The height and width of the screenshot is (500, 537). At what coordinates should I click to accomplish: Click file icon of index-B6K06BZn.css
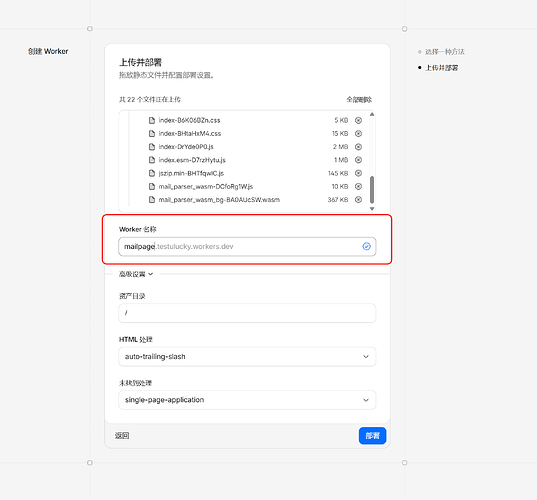tap(152, 120)
